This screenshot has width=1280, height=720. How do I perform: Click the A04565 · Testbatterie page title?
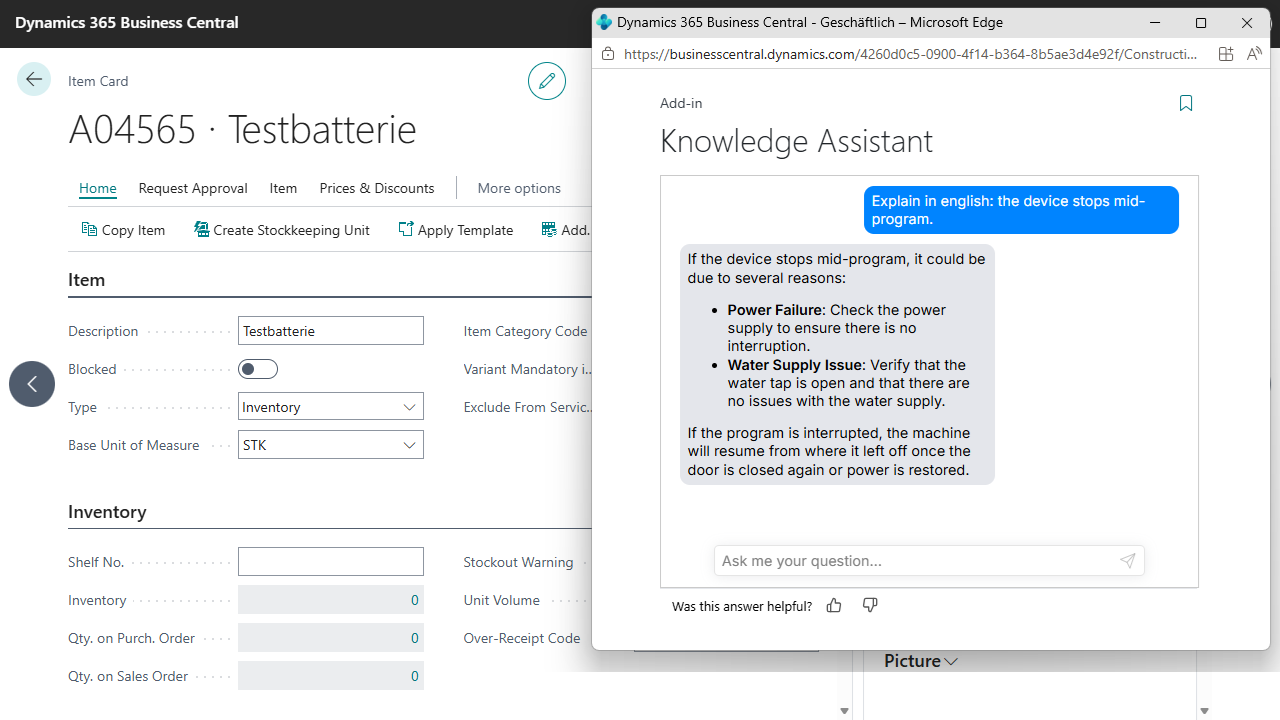(x=242, y=130)
